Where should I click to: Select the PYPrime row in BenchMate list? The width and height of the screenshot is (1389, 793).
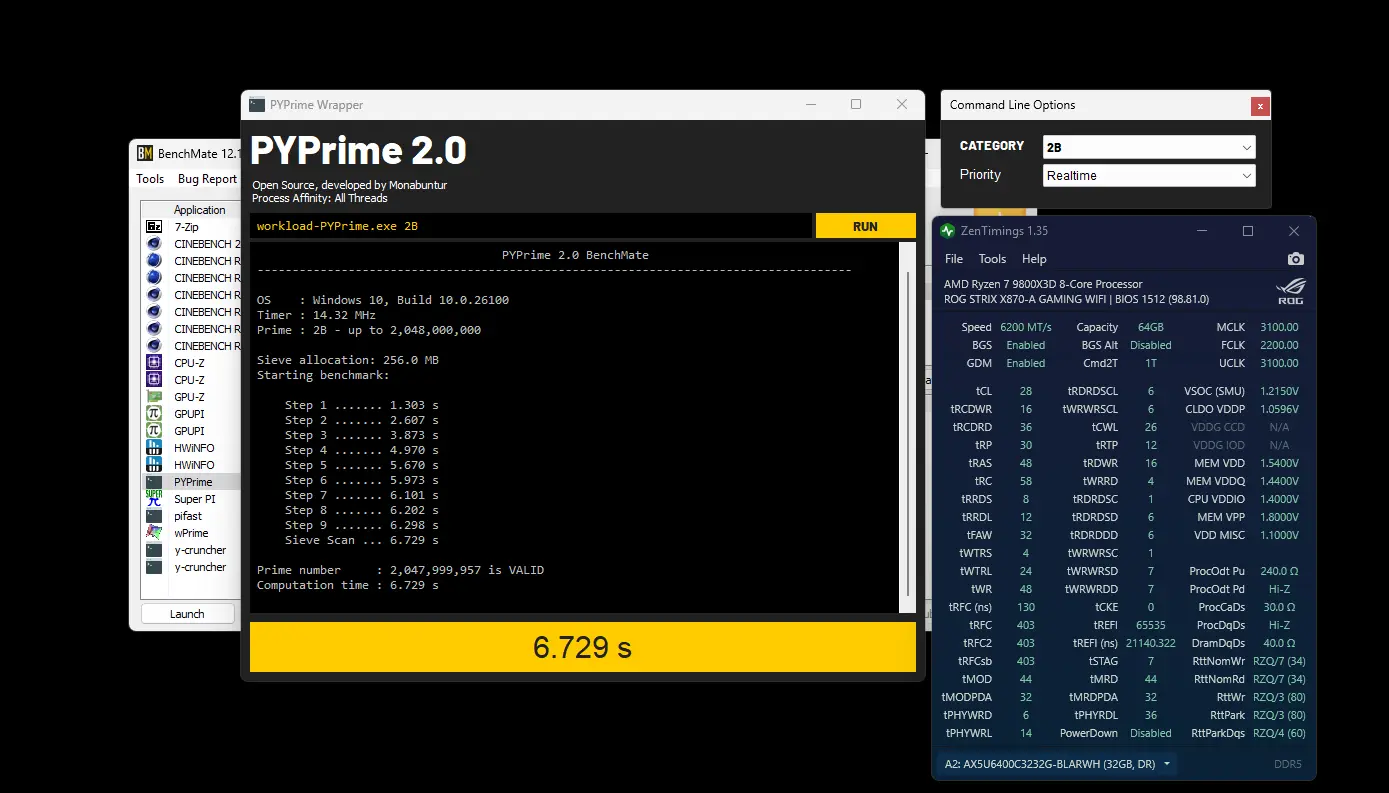192,482
